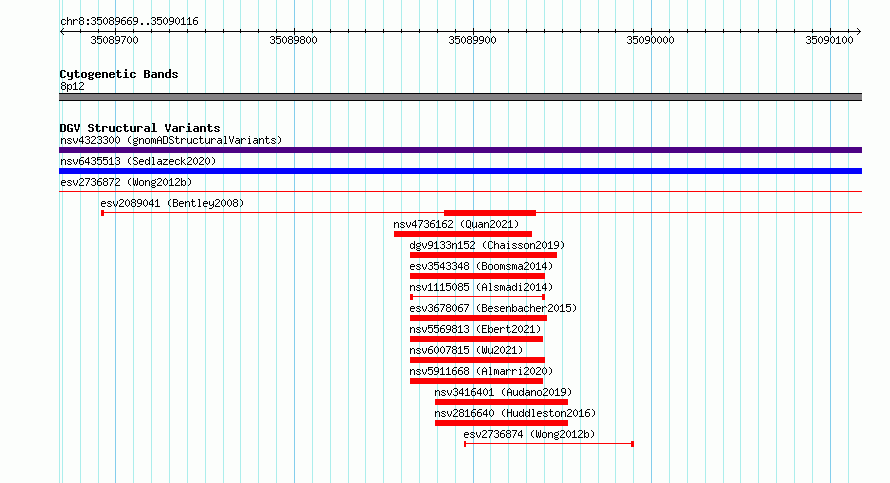This screenshot has width=890, height=483.
Task: Click the red bar under esv3543348
Action: click(x=477, y=276)
